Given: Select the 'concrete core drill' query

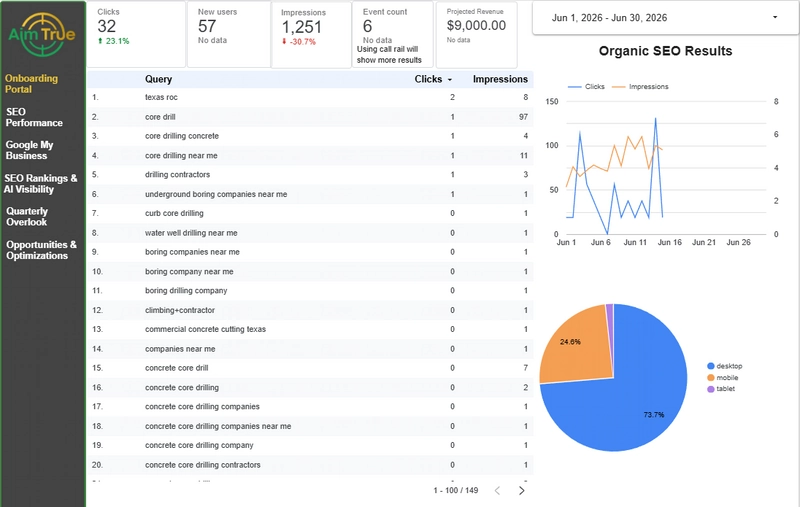Looking at the screenshot, I should pos(176,368).
